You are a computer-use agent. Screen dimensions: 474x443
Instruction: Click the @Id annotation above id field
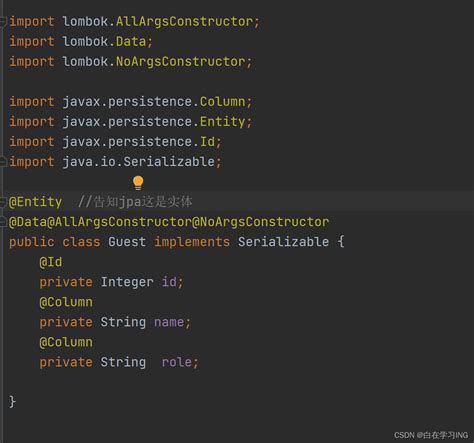pos(51,262)
